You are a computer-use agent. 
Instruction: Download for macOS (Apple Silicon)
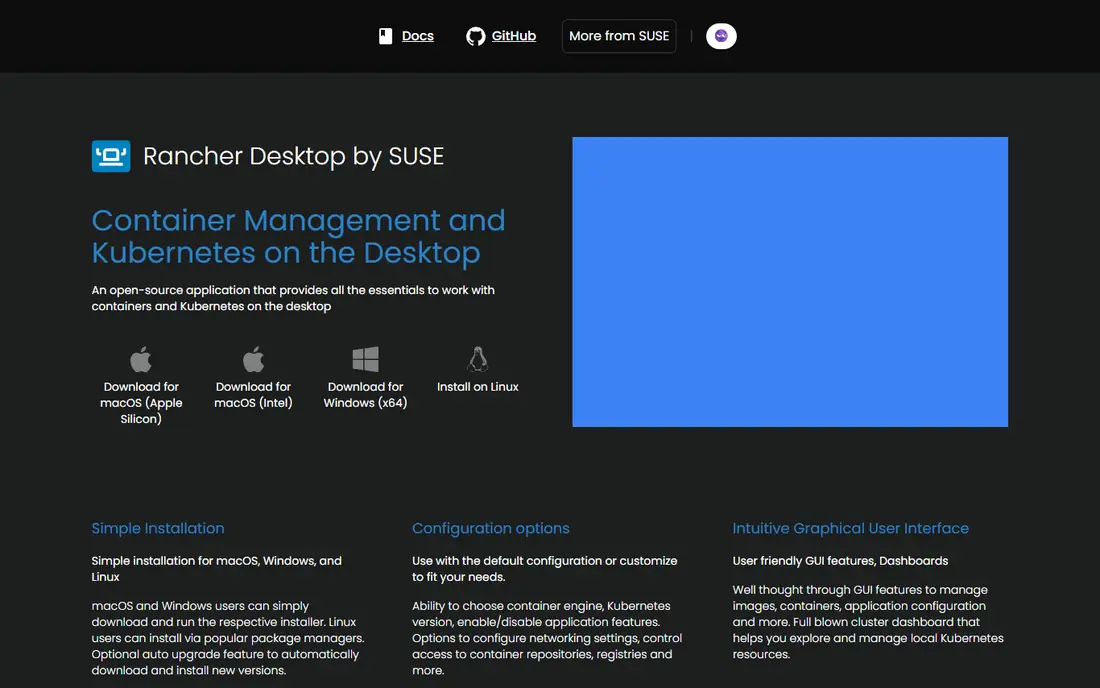(x=141, y=403)
